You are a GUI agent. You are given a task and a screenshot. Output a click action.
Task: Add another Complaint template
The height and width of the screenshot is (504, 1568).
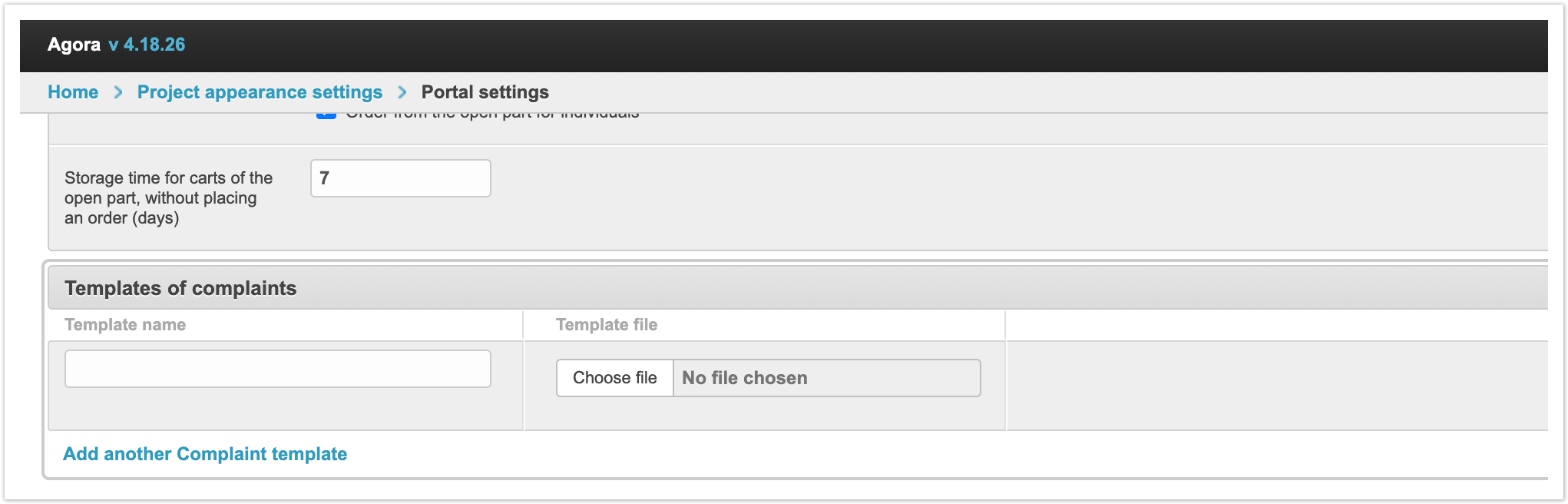[205, 454]
